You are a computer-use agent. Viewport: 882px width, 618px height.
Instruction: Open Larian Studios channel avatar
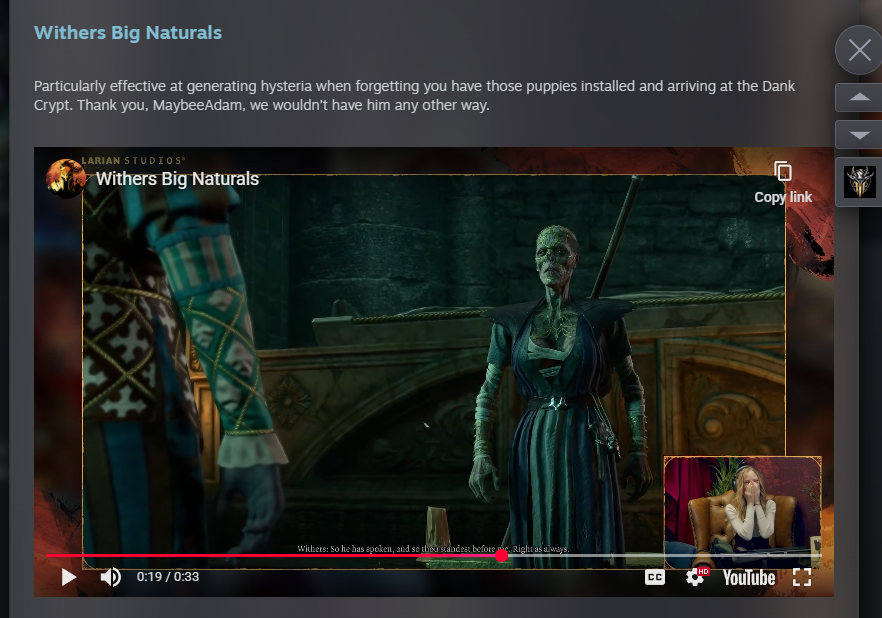[x=66, y=179]
